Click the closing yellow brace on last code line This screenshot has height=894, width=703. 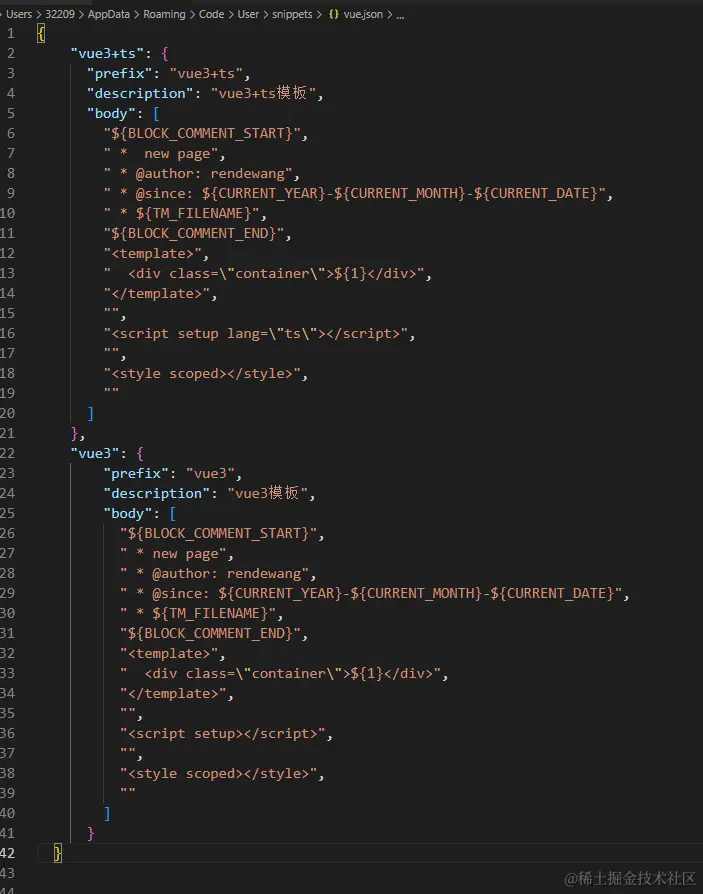click(x=58, y=853)
